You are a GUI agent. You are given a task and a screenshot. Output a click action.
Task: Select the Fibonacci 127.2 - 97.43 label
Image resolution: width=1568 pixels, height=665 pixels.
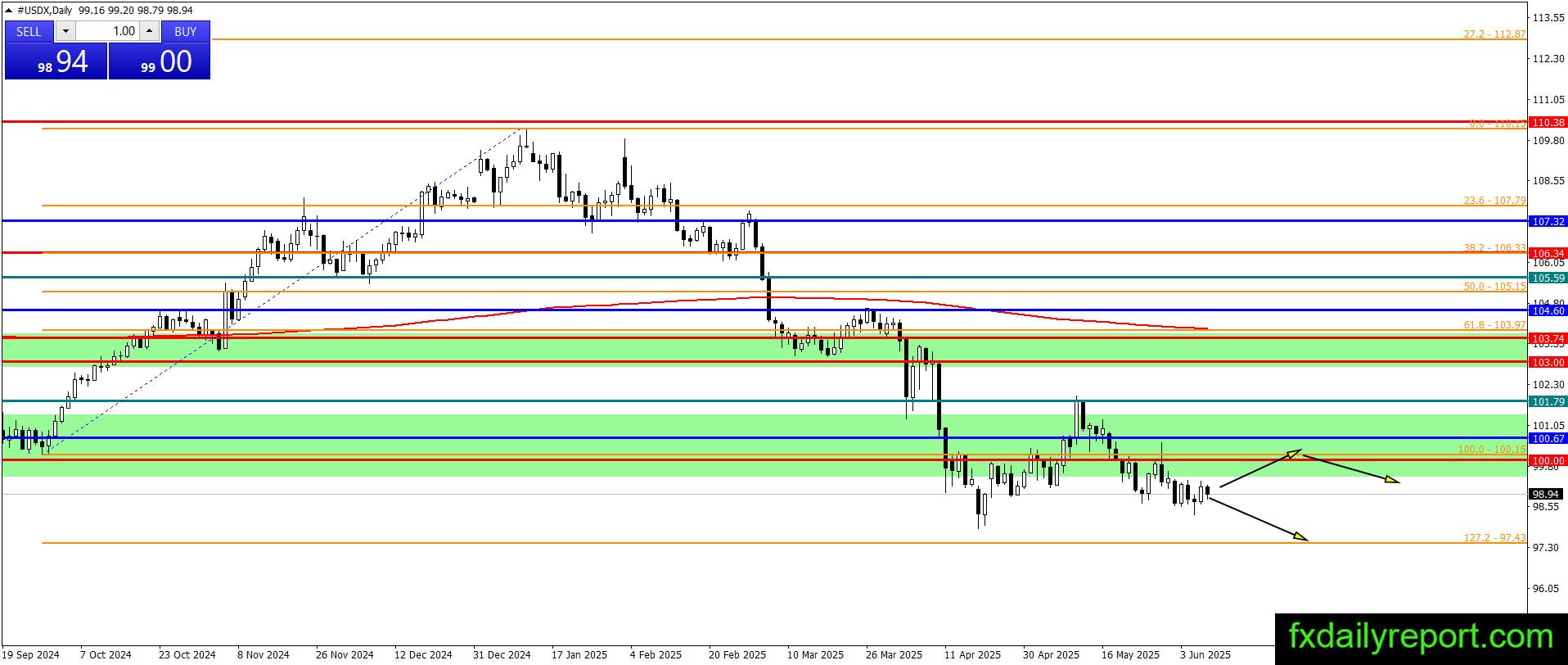point(1494,538)
